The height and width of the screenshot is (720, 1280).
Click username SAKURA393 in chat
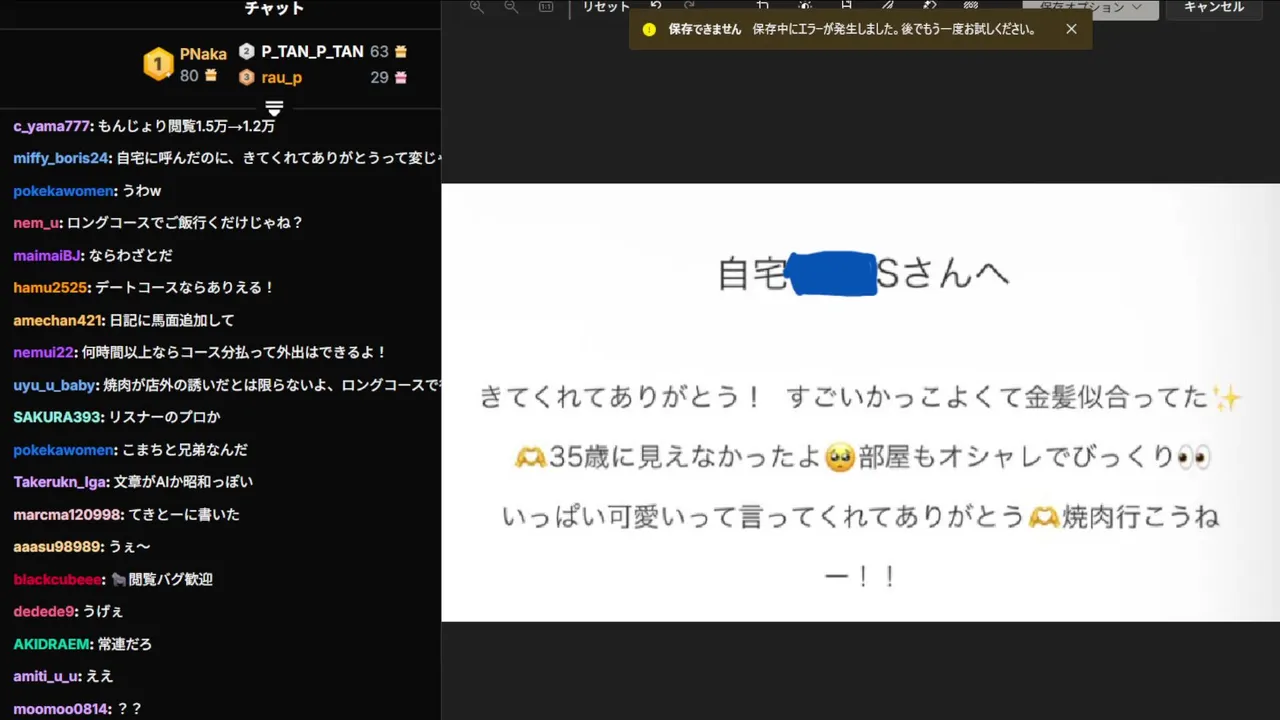[x=58, y=417]
